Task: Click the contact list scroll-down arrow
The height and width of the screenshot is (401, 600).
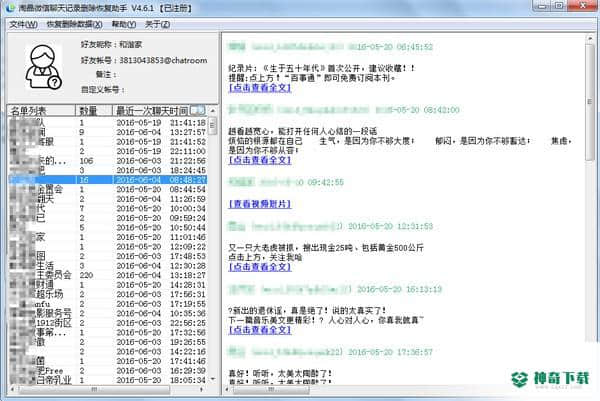Action: [x=213, y=380]
